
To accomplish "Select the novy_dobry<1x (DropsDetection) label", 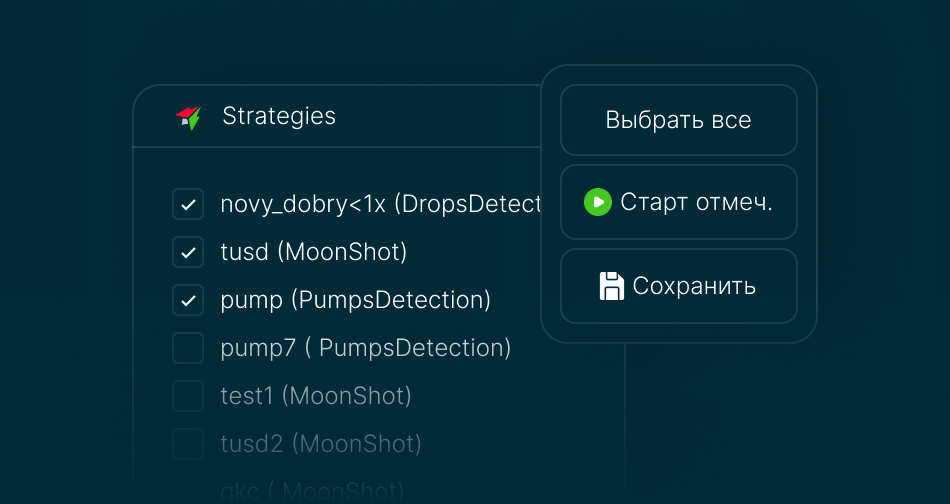I will pyautogui.click(x=380, y=204).
